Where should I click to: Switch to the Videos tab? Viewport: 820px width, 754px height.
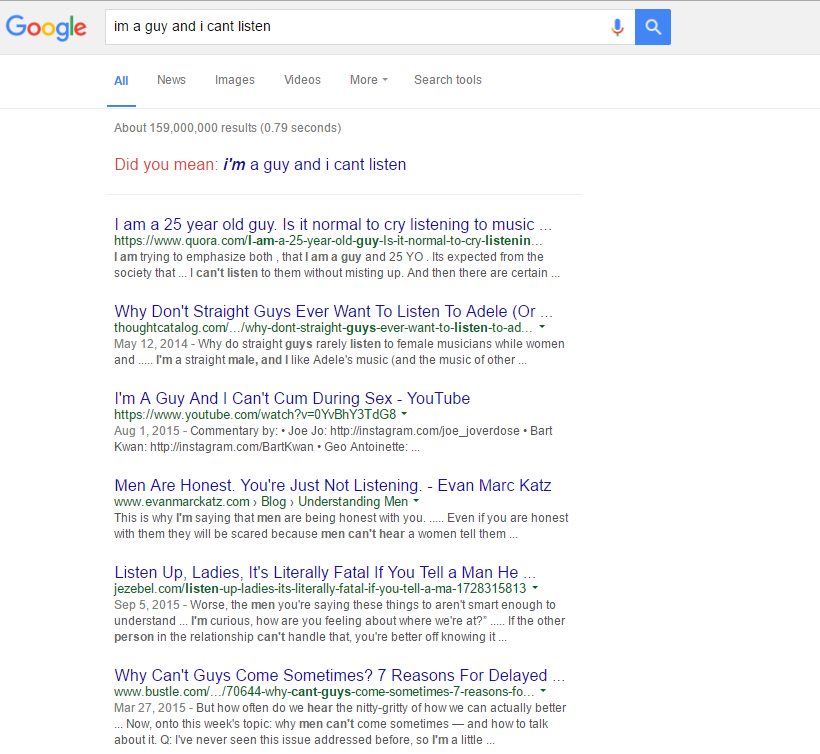point(302,80)
